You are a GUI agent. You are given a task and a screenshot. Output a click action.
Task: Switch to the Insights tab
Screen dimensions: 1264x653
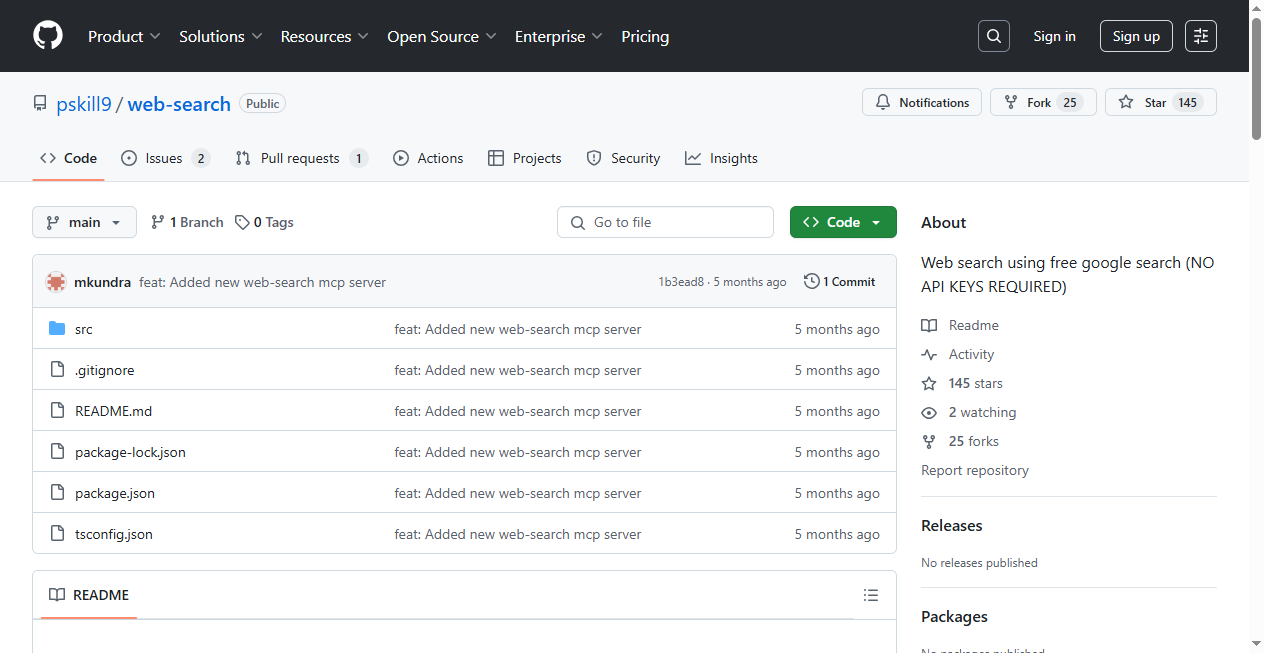click(721, 158)
